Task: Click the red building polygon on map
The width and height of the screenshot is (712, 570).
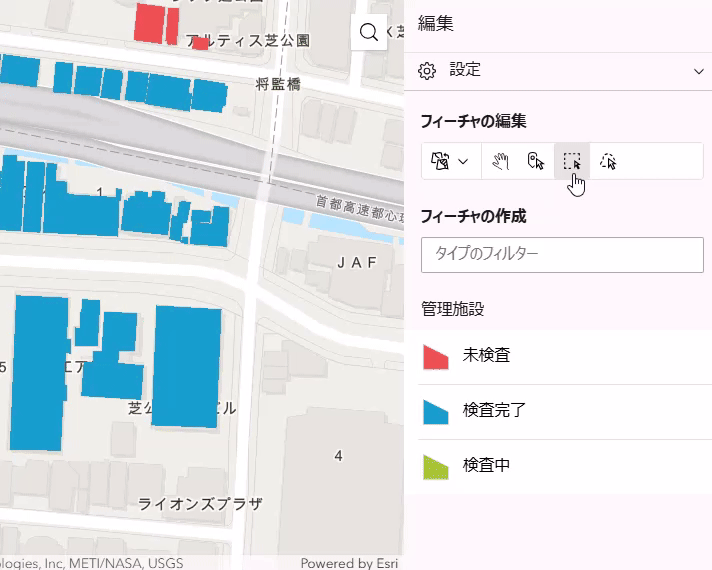Action: [149, 23]
